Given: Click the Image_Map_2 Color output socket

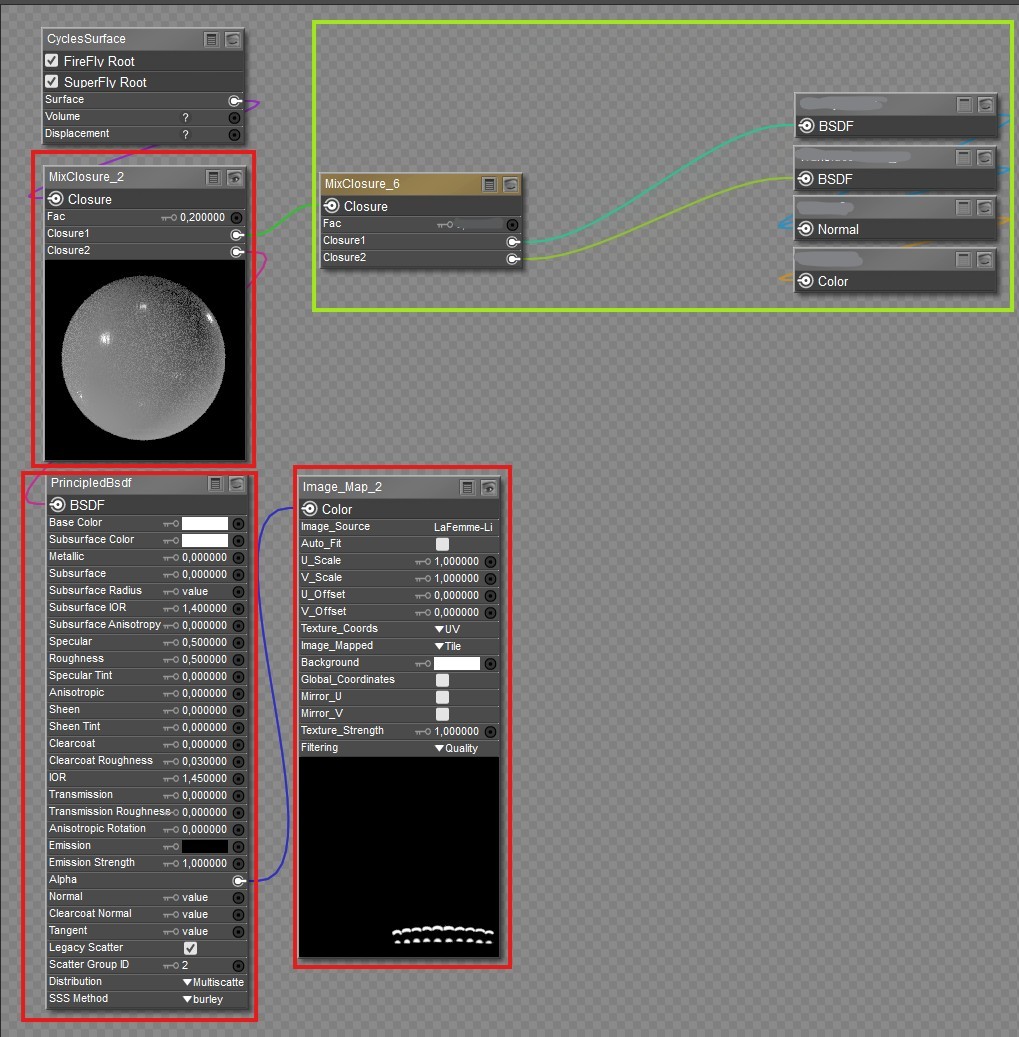Looking at the screenshot, I should 309,509.
